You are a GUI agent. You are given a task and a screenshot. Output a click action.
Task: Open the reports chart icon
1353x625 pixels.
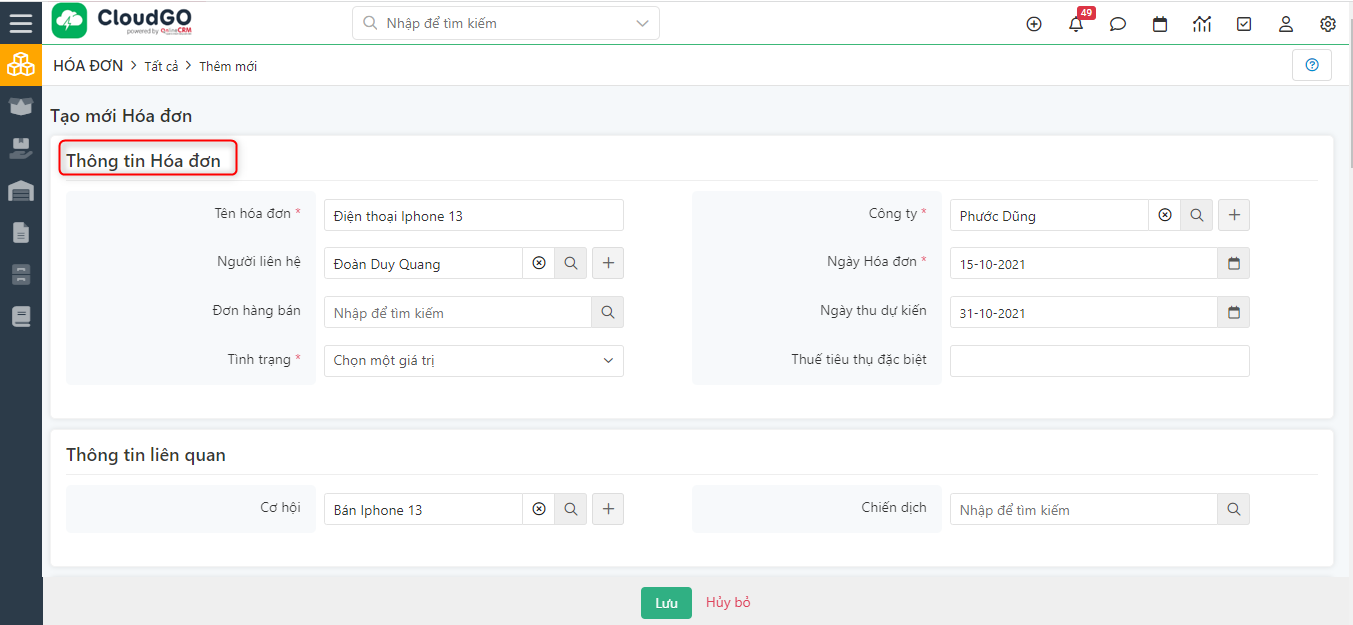(1202, 24)
